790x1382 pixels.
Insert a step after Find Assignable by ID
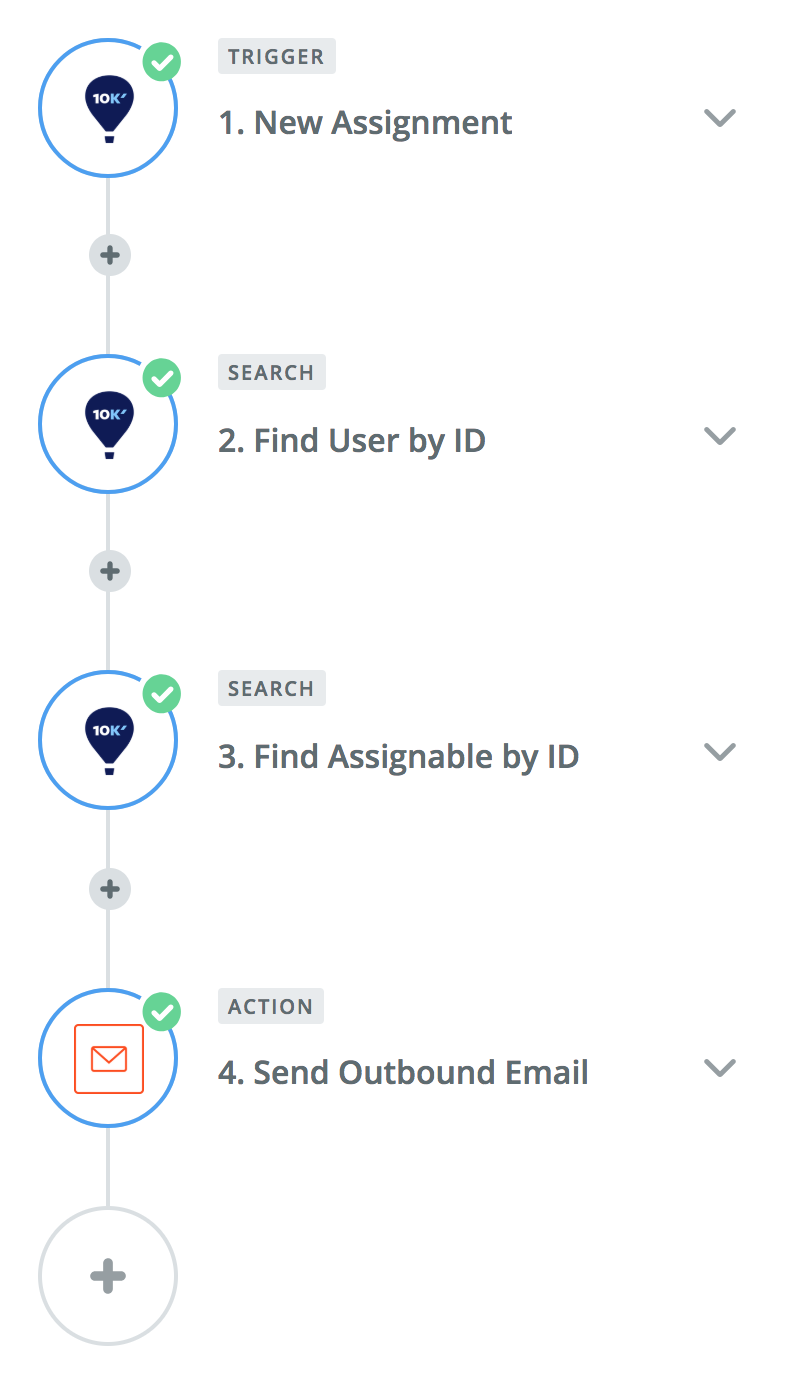(109, 888)
